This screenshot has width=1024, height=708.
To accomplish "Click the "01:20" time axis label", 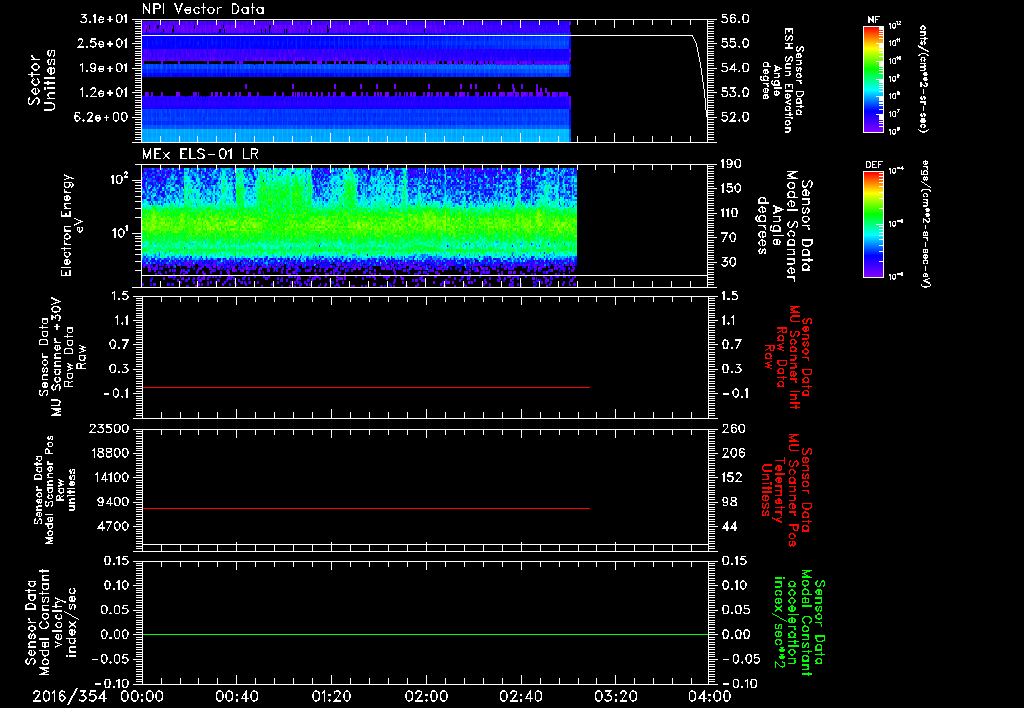I will tap(331, 696).
